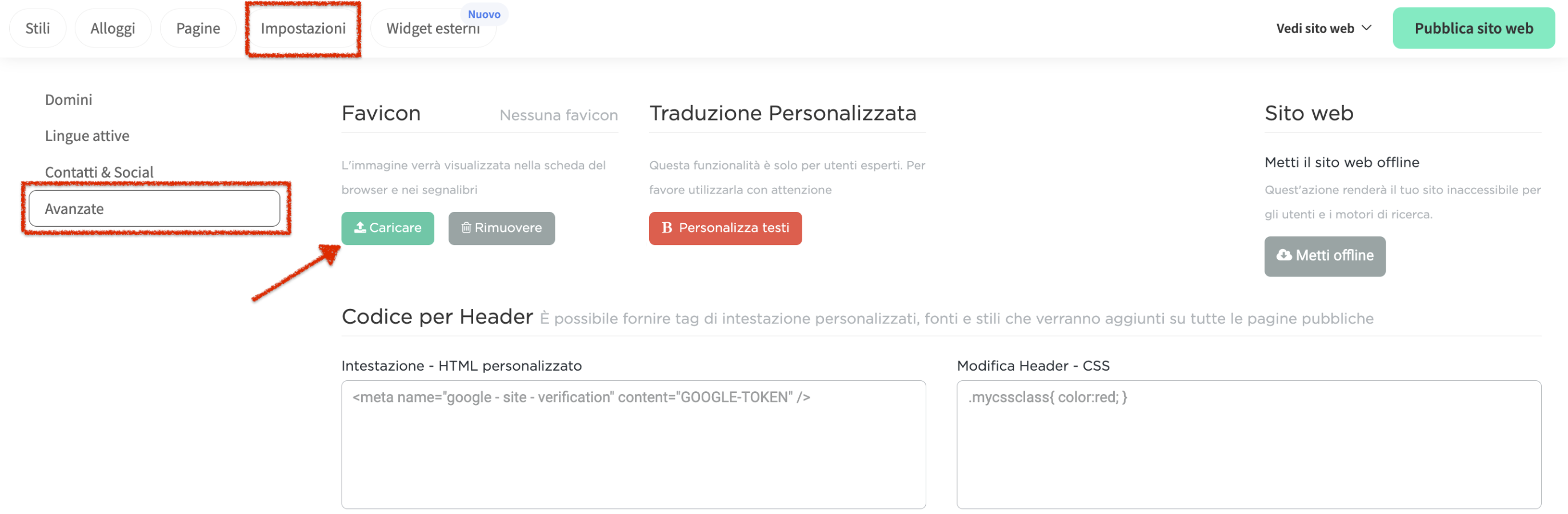Open the Impostazioni tab
The height and width of the screenshot is (514, 1568).
pos(303,27)
